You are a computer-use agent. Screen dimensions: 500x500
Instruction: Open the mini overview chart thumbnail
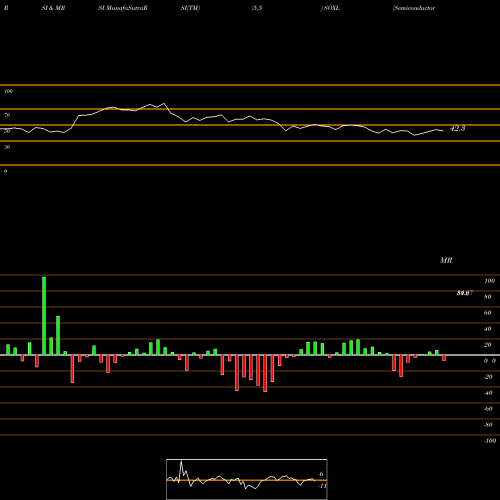247,479
